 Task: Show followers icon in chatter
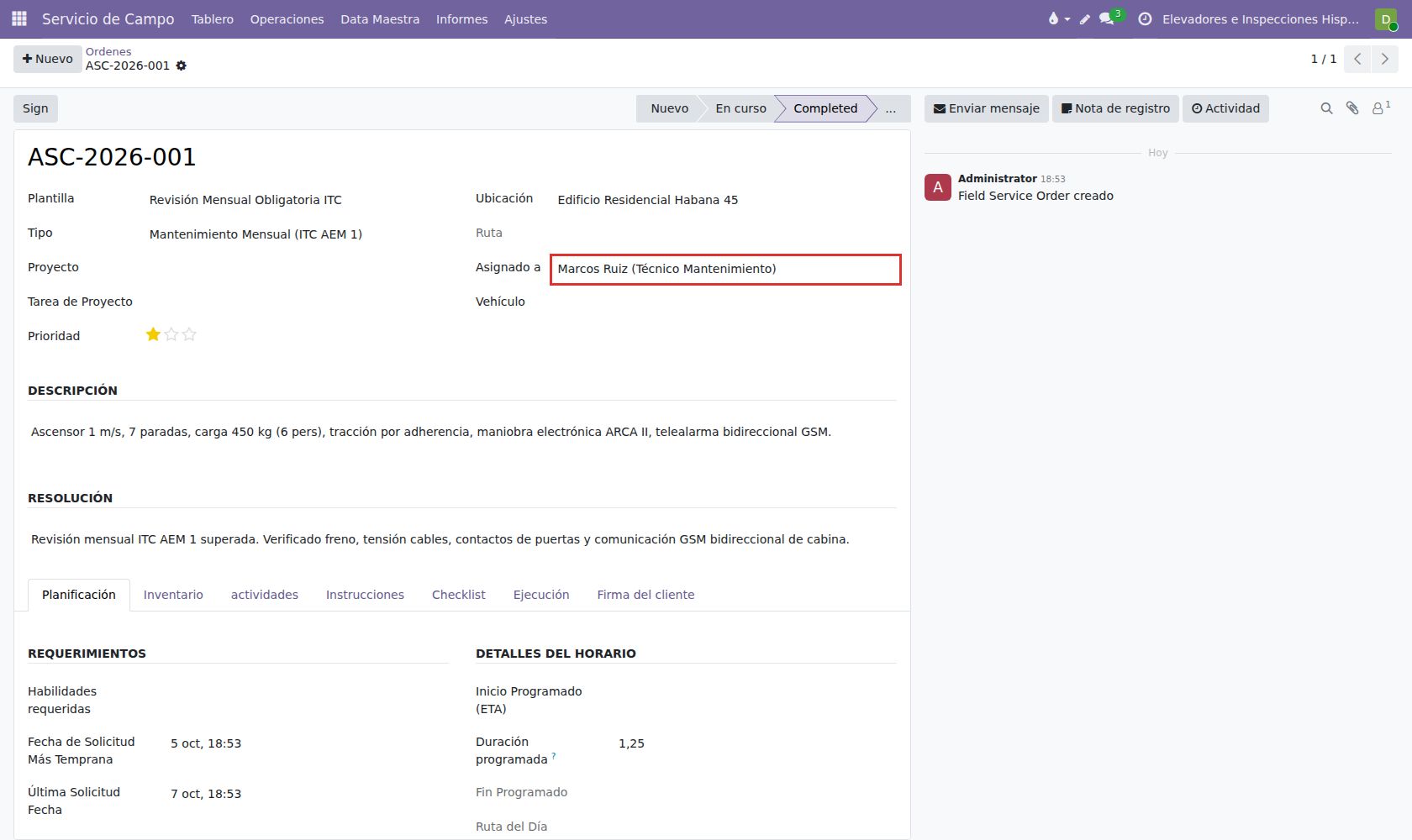point(1380,108)
